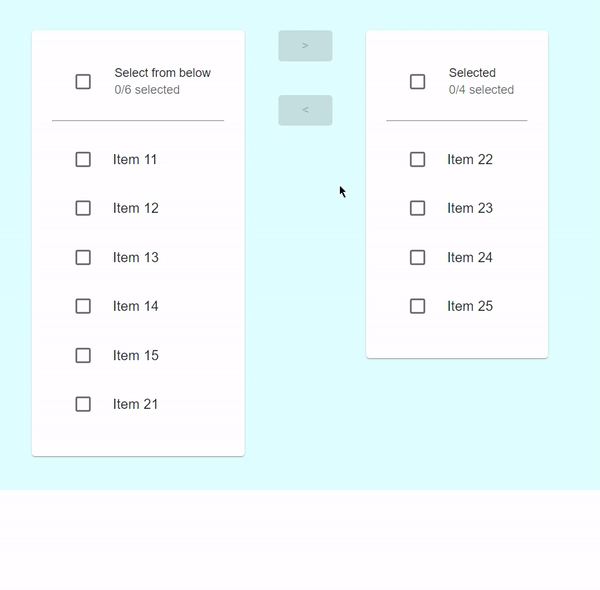Toggle the Item 25 checkbox
Screen dimensions: 600x590
coord(418,306)
